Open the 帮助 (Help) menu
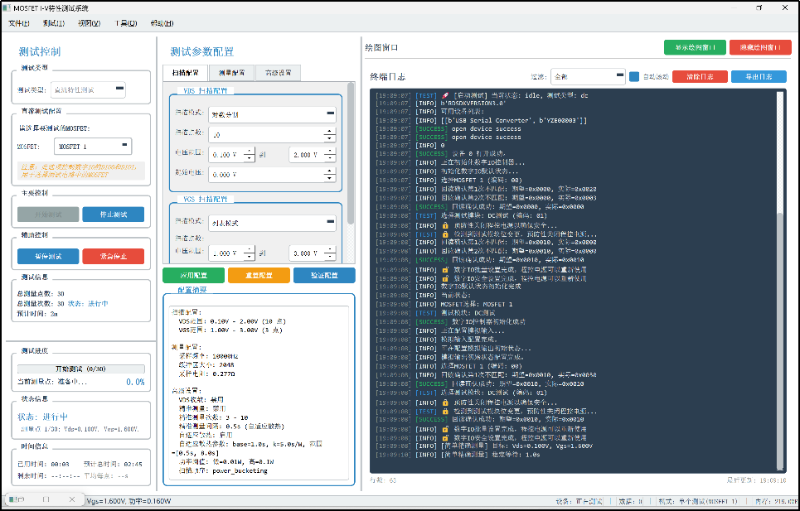 [162, 23]
